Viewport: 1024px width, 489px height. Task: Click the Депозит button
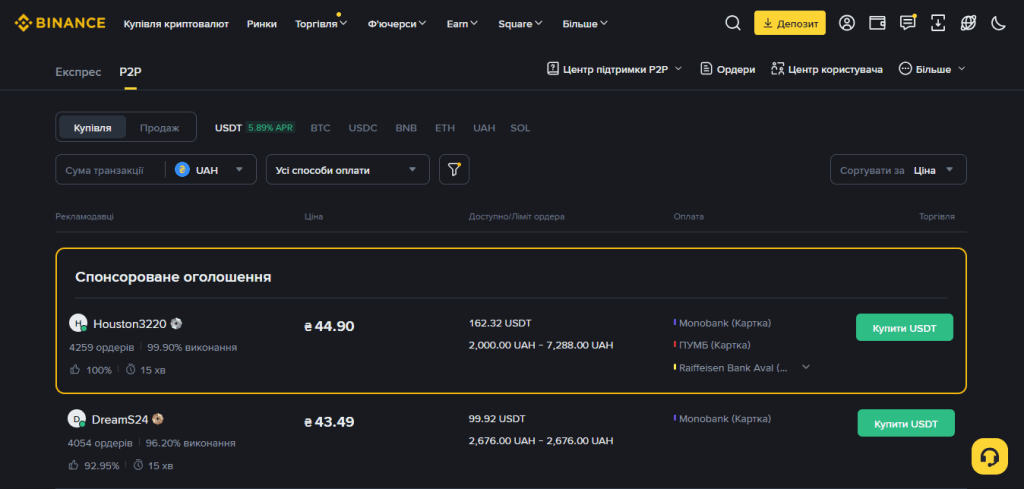click(790, 23)
